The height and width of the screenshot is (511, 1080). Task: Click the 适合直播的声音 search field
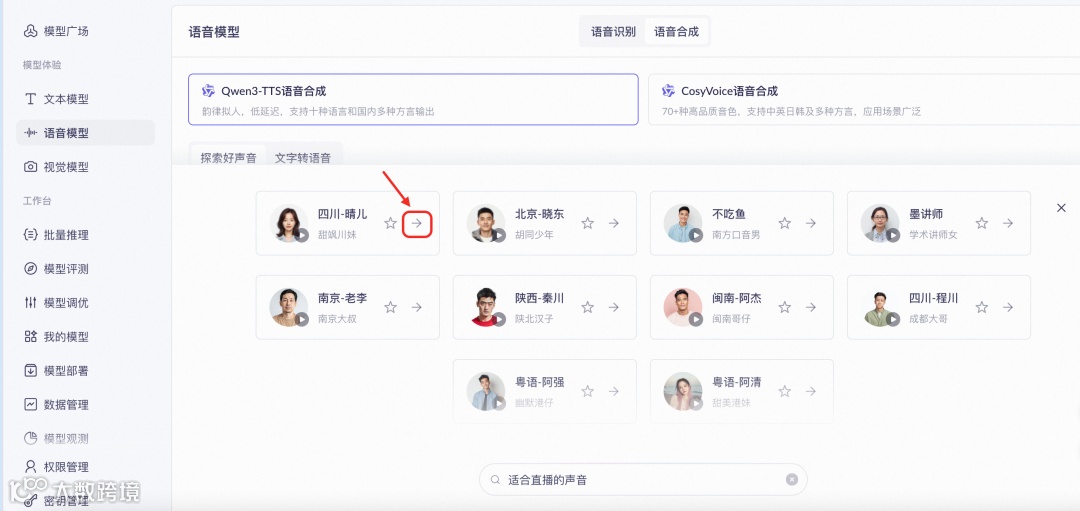(x=643, y=479)
